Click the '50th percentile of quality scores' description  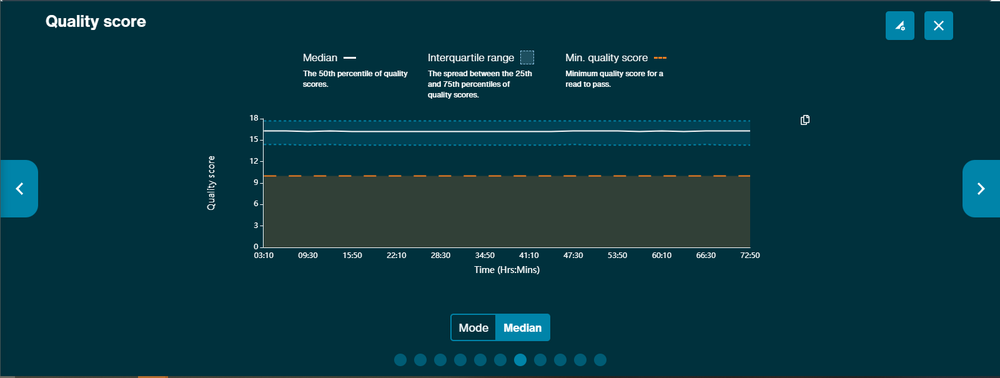tap(355, 79)
